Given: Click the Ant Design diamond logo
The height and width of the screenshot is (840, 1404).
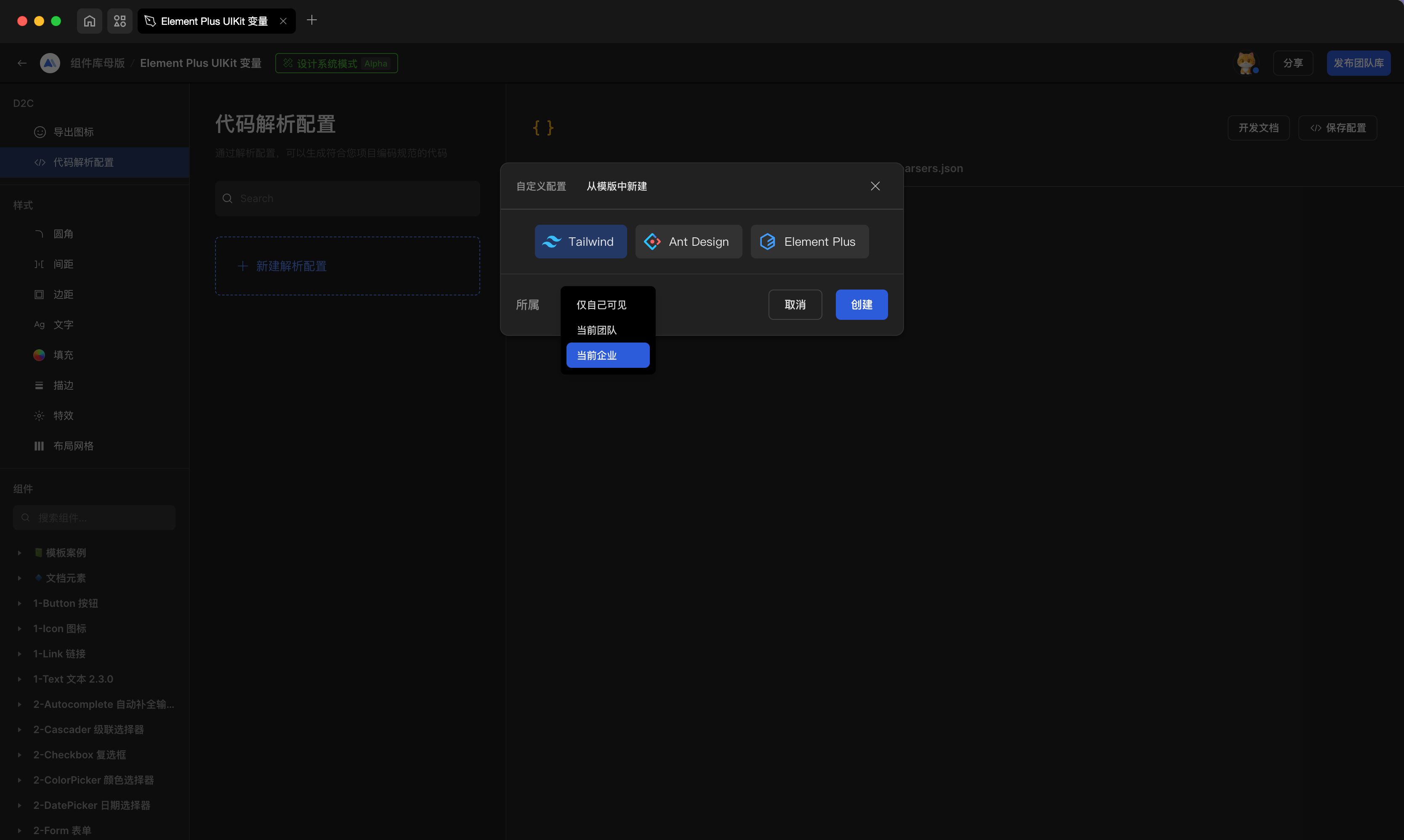Looking at the screenshot, I should (x=652, y=242).
